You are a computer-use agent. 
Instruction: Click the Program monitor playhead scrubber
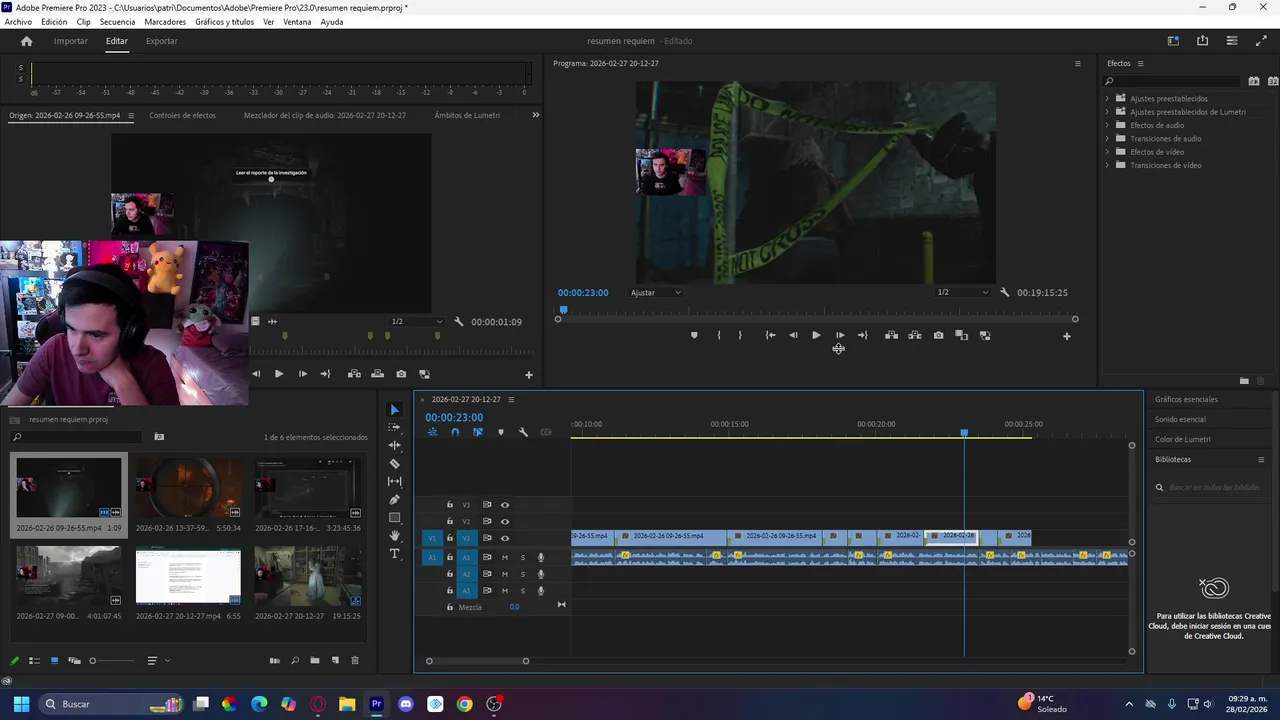563,311
